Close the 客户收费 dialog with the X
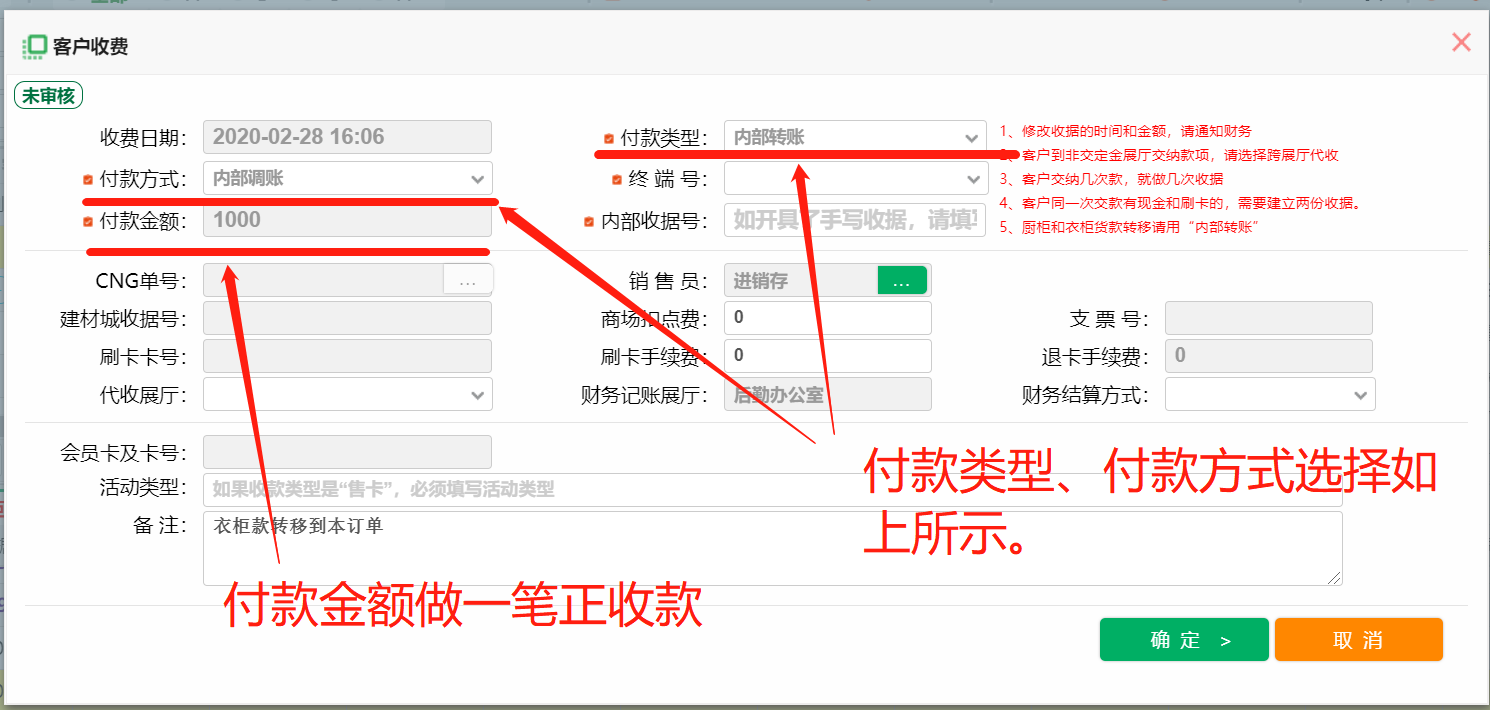 [1461, 42]
